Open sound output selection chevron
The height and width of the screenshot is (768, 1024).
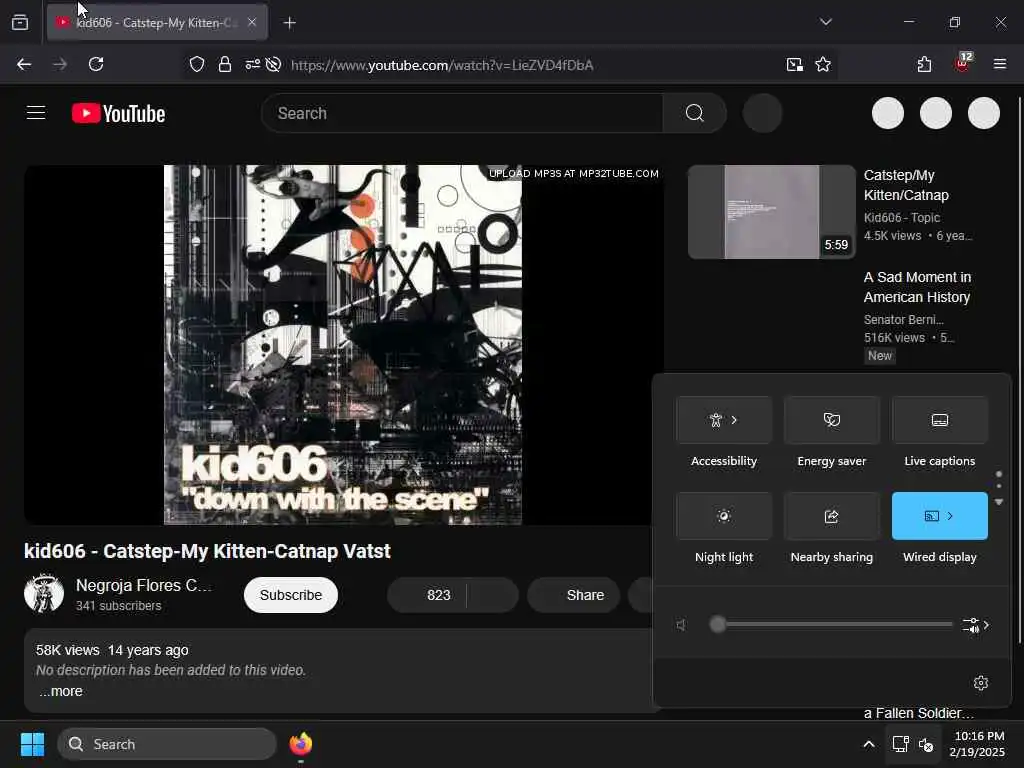(x=976, y=625)
